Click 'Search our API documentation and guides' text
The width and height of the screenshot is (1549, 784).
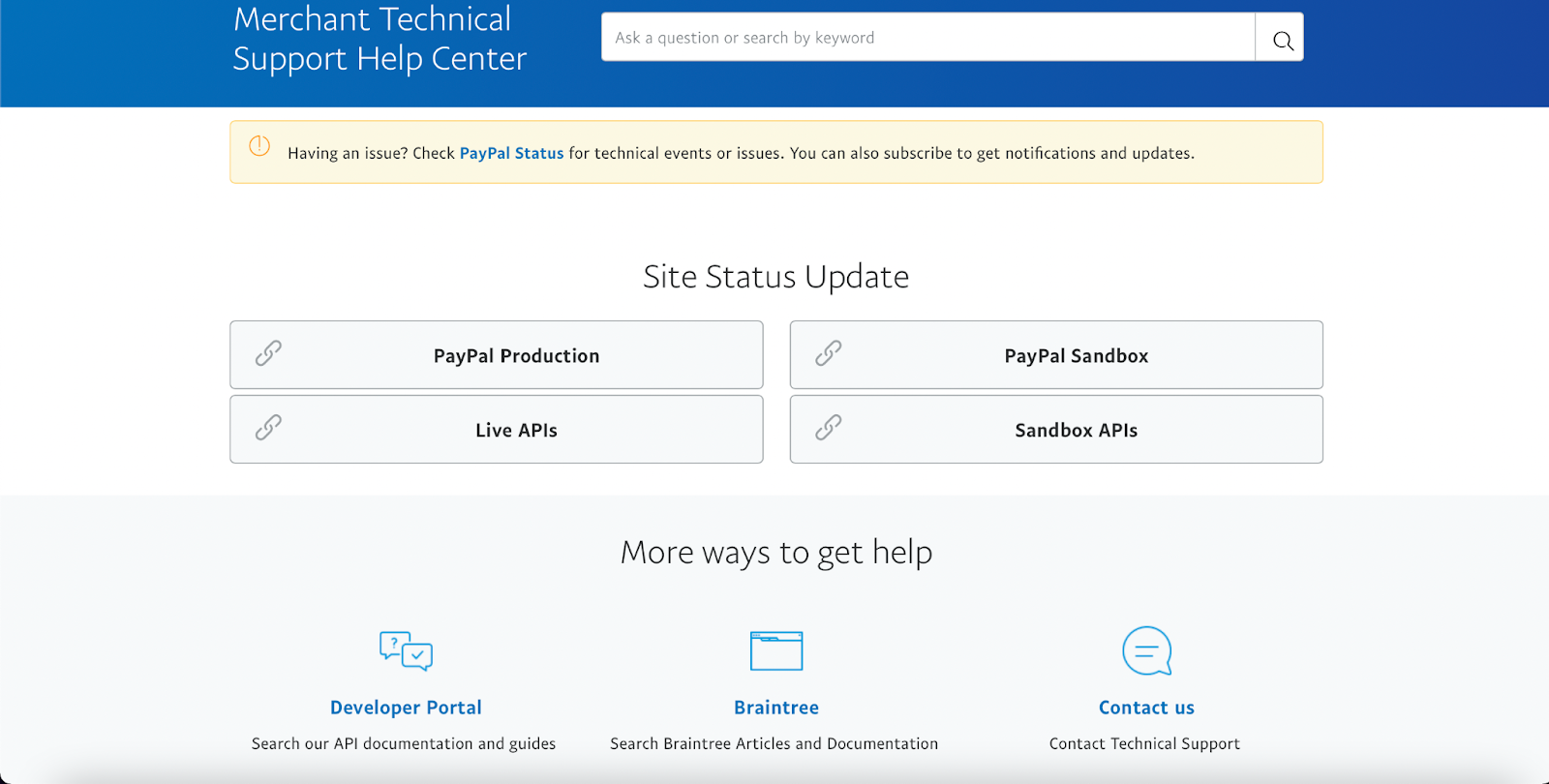click(x=404, y=743)
